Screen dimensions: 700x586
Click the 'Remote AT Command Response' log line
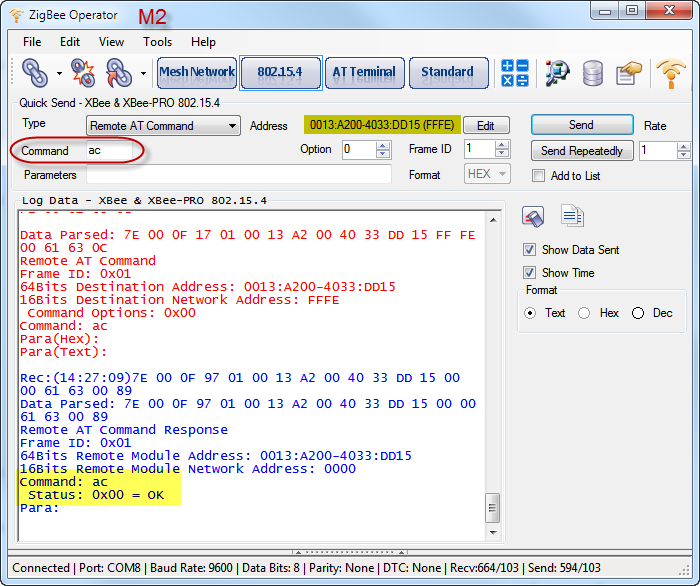point(124,430)
